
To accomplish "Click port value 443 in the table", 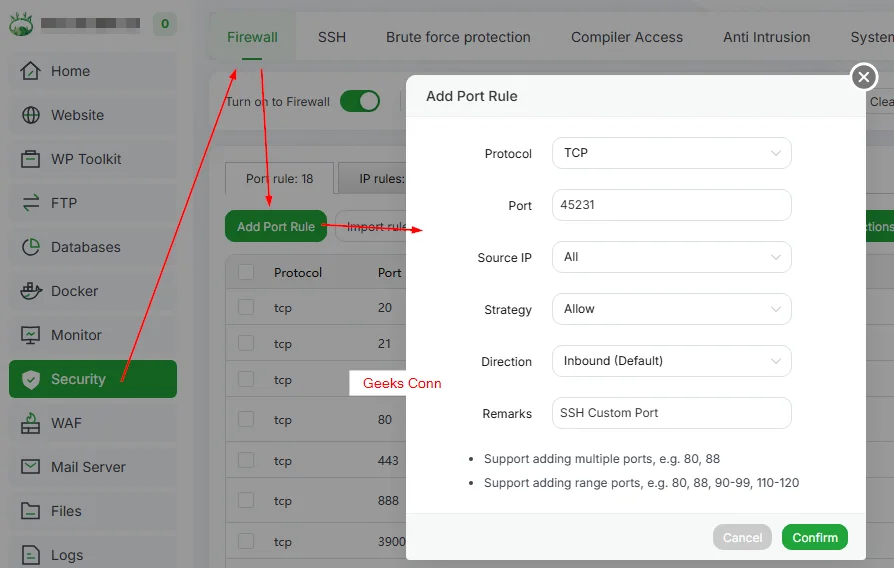I will click(x=388, y=460).
